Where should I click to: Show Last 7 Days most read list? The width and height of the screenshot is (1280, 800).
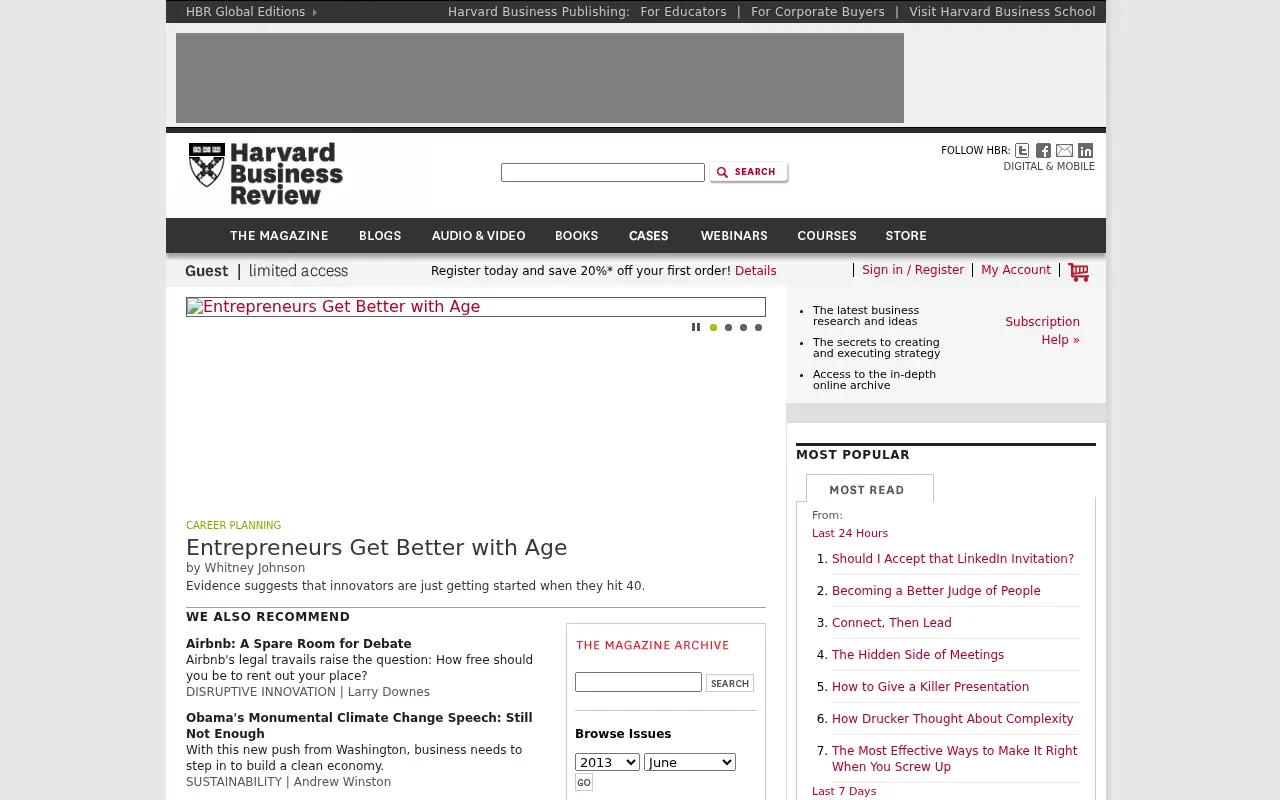844,791
